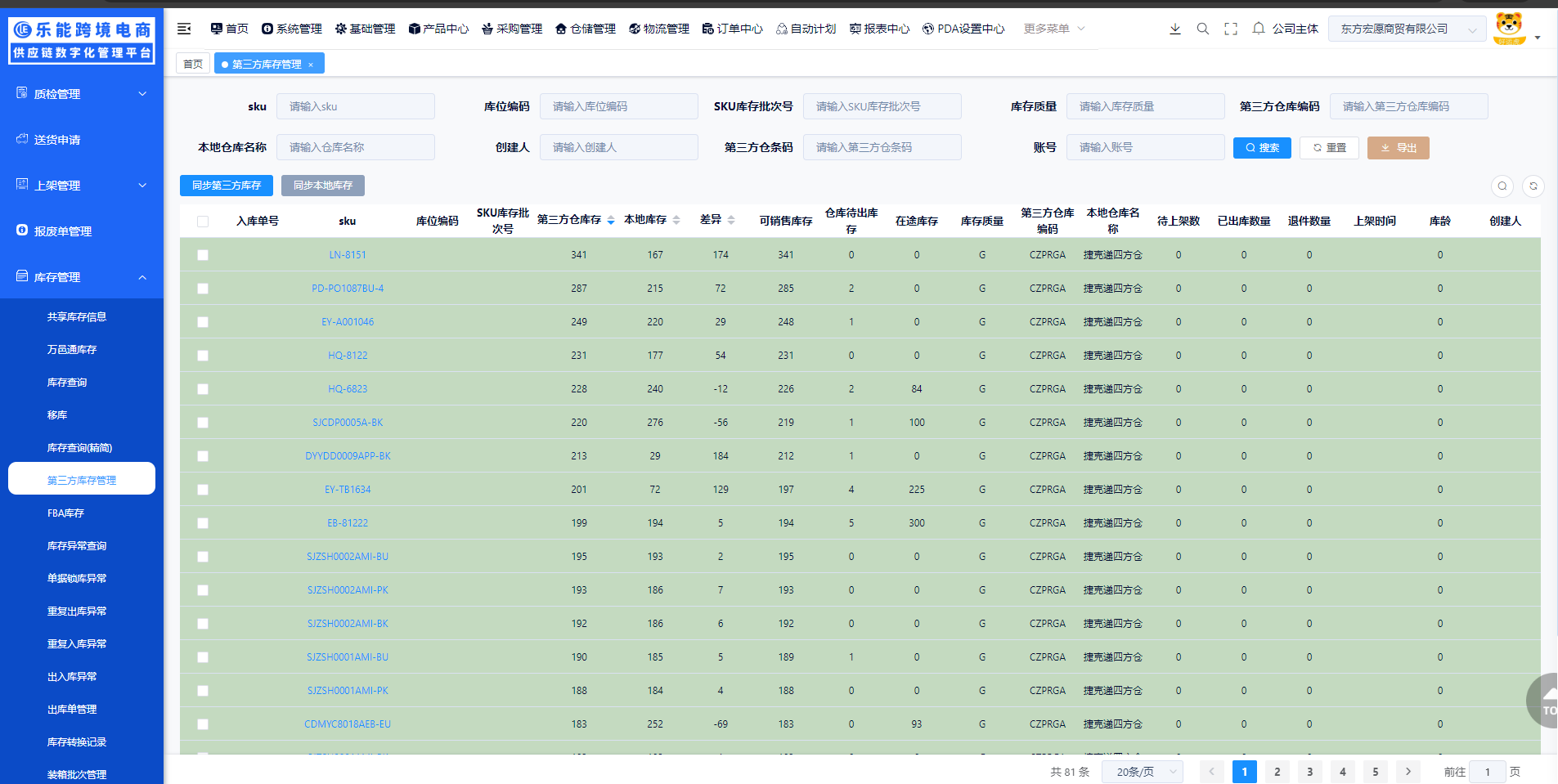This screenshot has height=784, width=1558.
Task: Open the 20条/页 page size dropdown
Action: 1142,772
